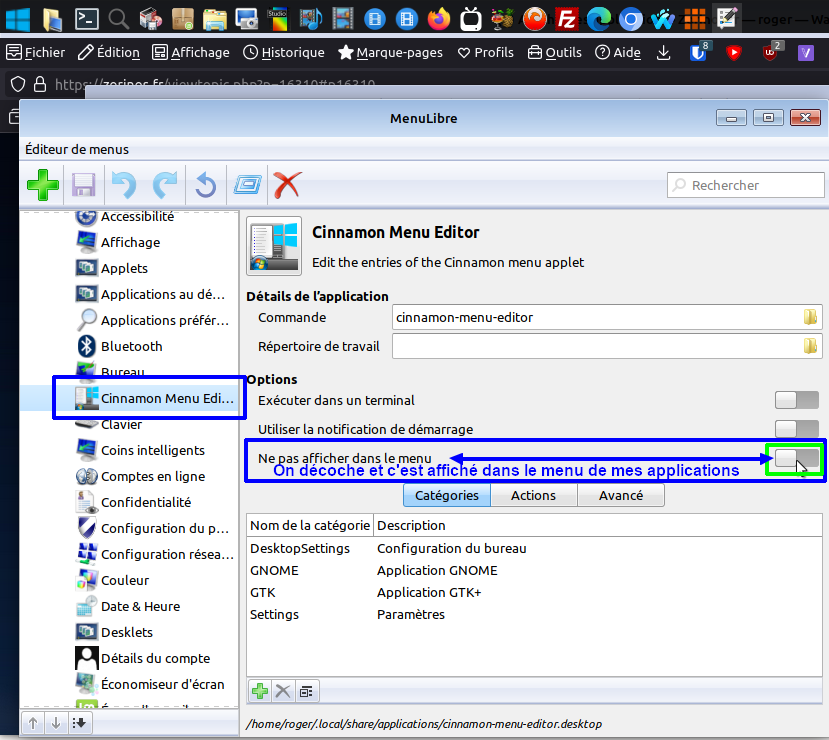Toggle 'Utiliser la notification de démarrage' switch
The image size is (829, 740).
point(797,429)
